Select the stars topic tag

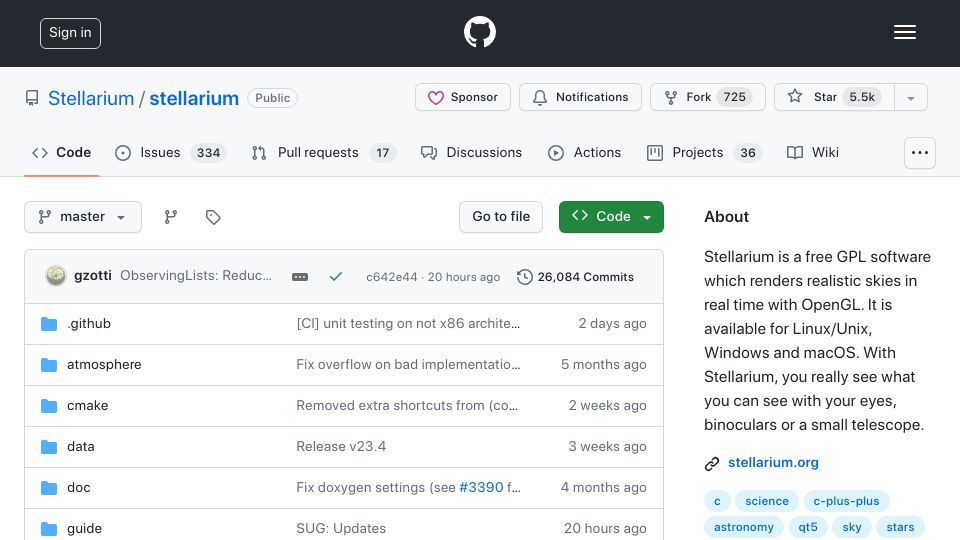pos(900,527)
